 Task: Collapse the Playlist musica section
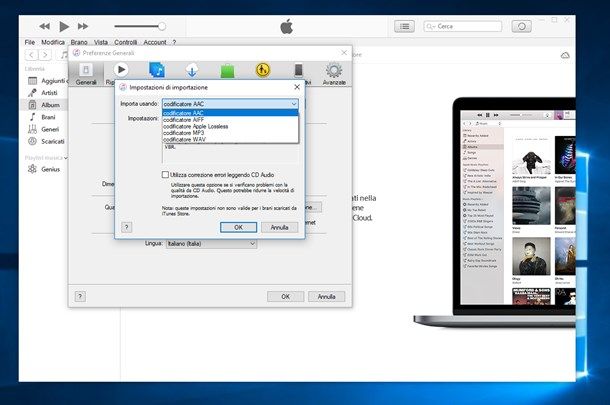coord(66,158)
